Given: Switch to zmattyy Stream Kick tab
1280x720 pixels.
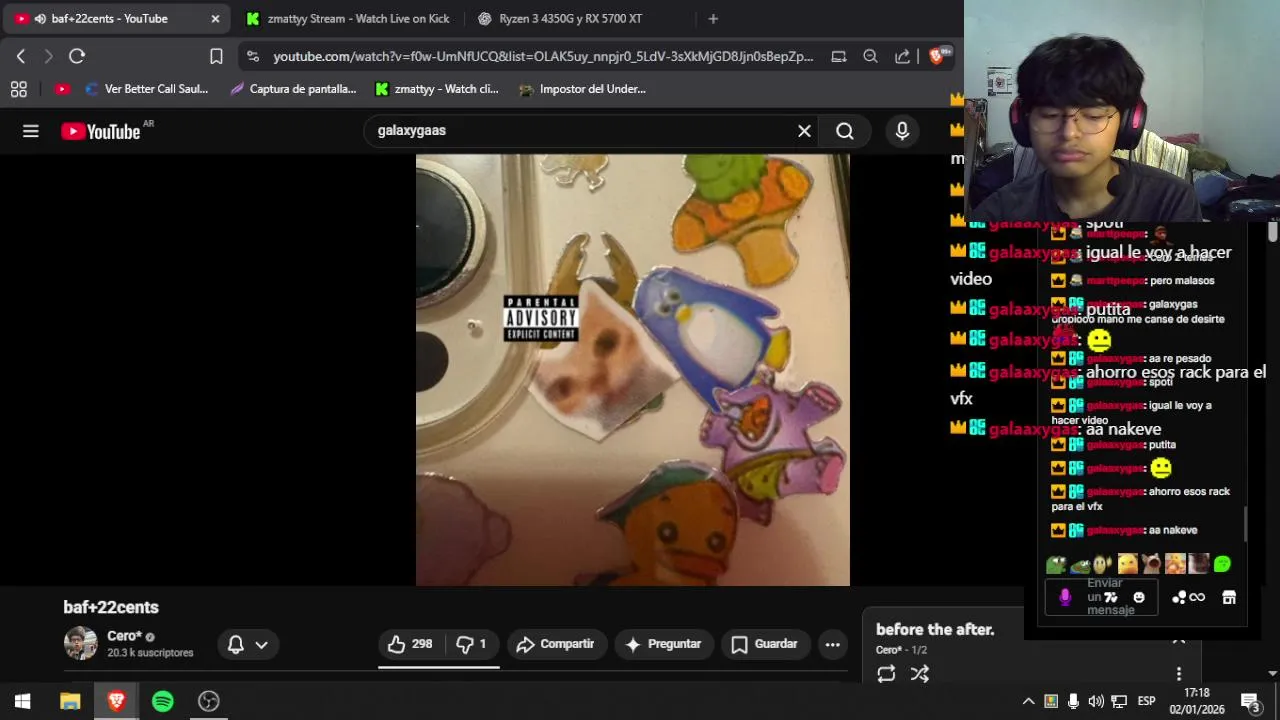Looking at the screenshot, I should pos(348,19).
